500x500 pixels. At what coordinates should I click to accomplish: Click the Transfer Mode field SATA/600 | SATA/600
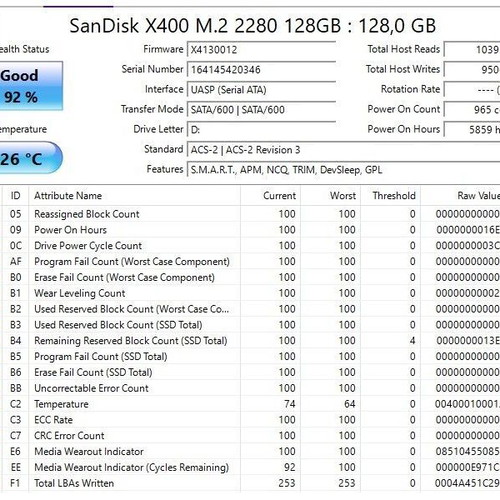261,110
